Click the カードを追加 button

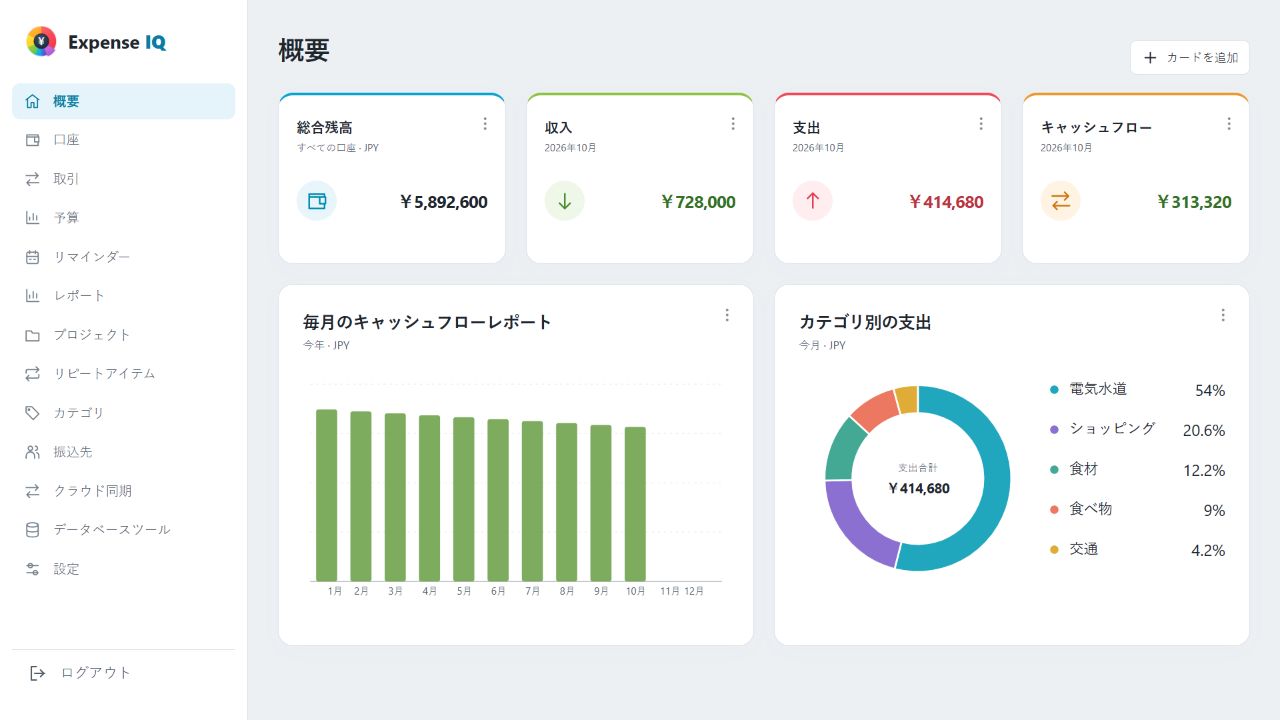pos(1190,58)
